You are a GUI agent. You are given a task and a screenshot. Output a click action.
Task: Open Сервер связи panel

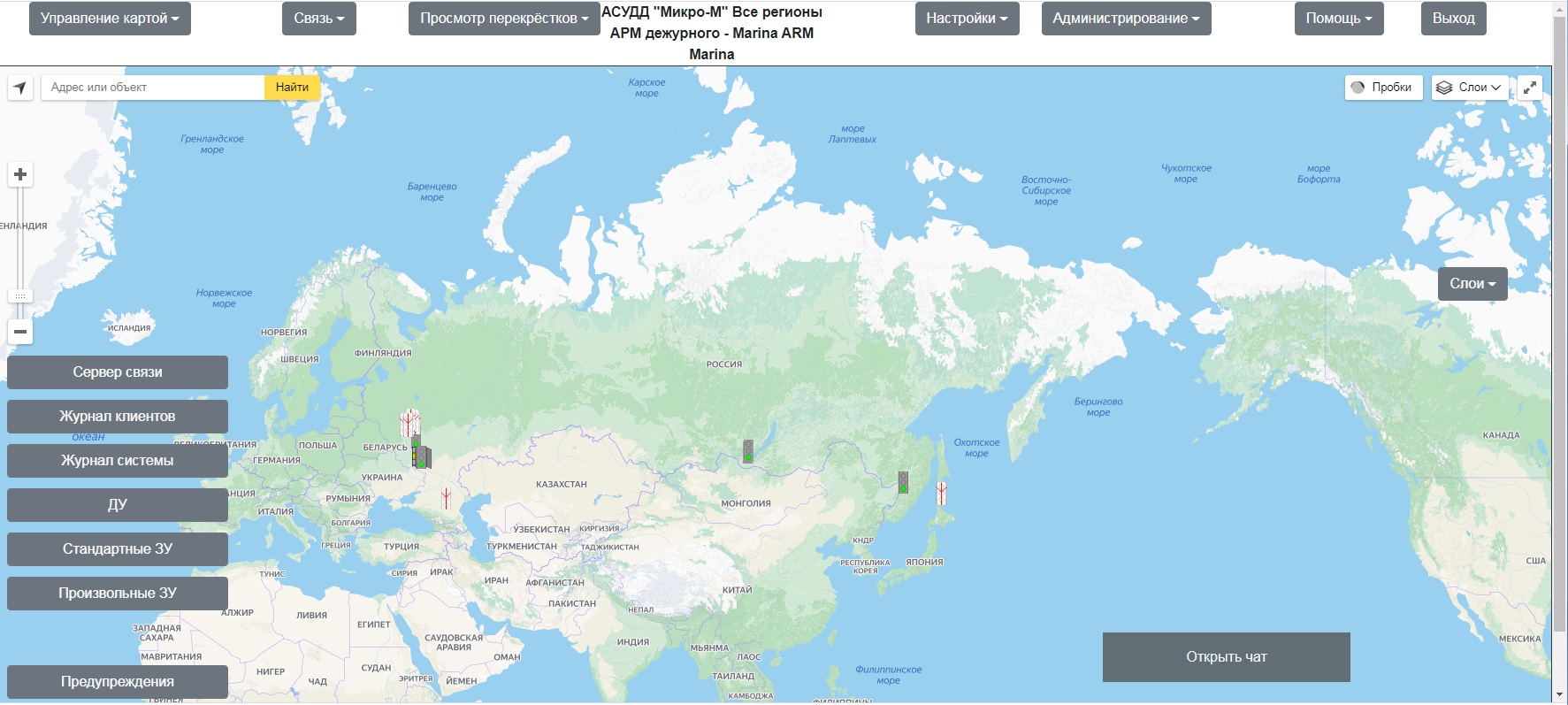coord(118,372)
